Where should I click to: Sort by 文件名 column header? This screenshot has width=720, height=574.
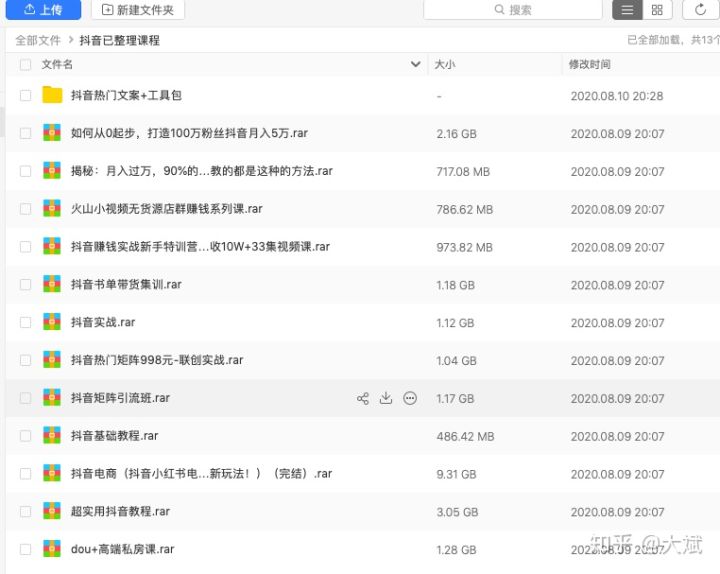pos(57,64)
